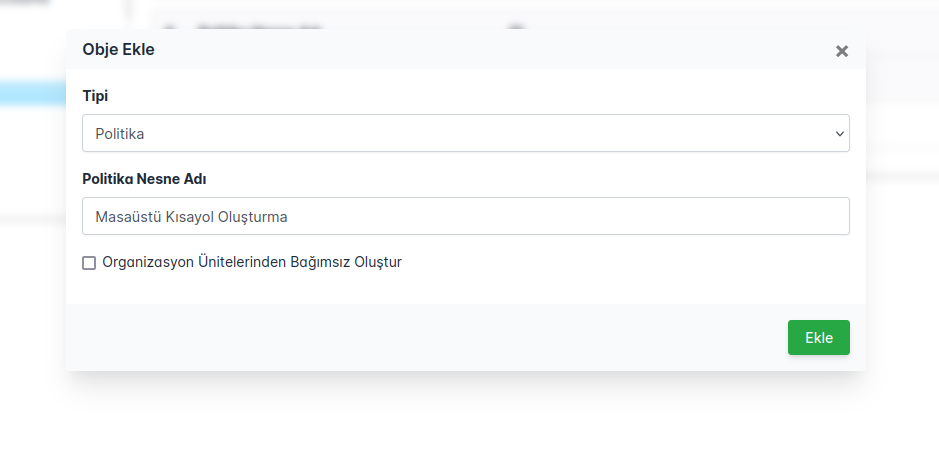Close the Obje Ekle dialog
This screenshot has width=939, height=450.
841,51
